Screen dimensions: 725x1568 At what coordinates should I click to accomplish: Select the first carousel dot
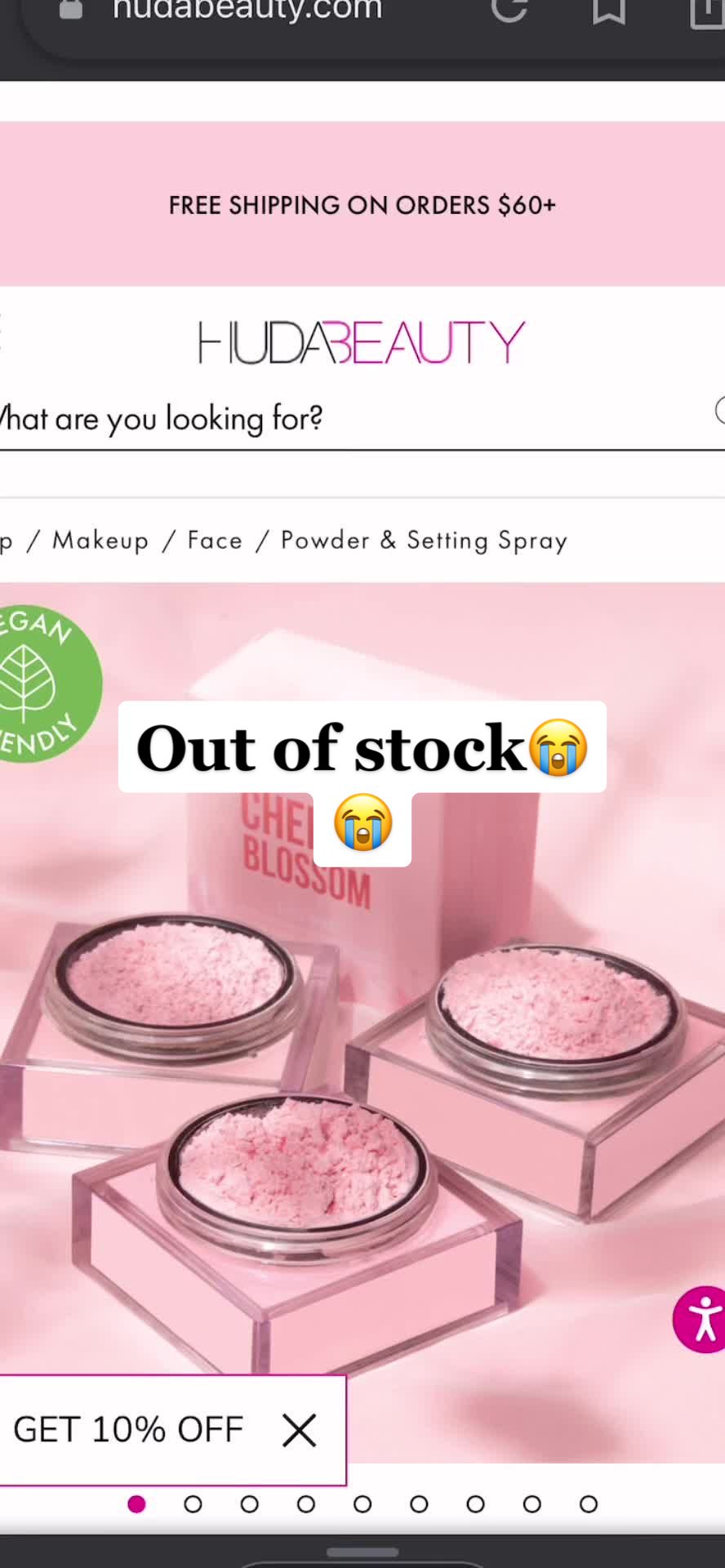point(136,1504)
